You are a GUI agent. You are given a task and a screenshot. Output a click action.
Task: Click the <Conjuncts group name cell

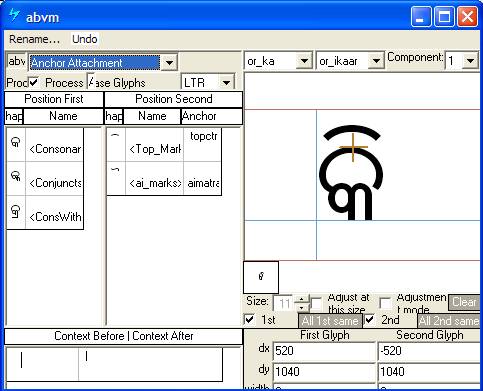coord(55,179)
